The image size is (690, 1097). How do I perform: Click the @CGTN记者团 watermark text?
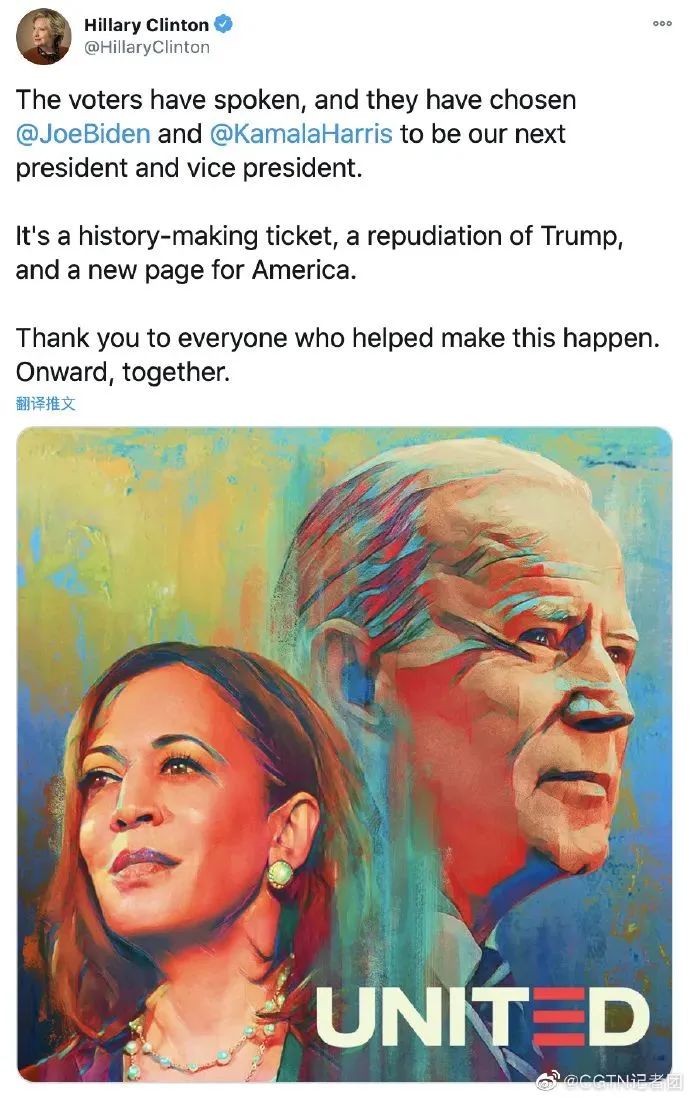622,1081
